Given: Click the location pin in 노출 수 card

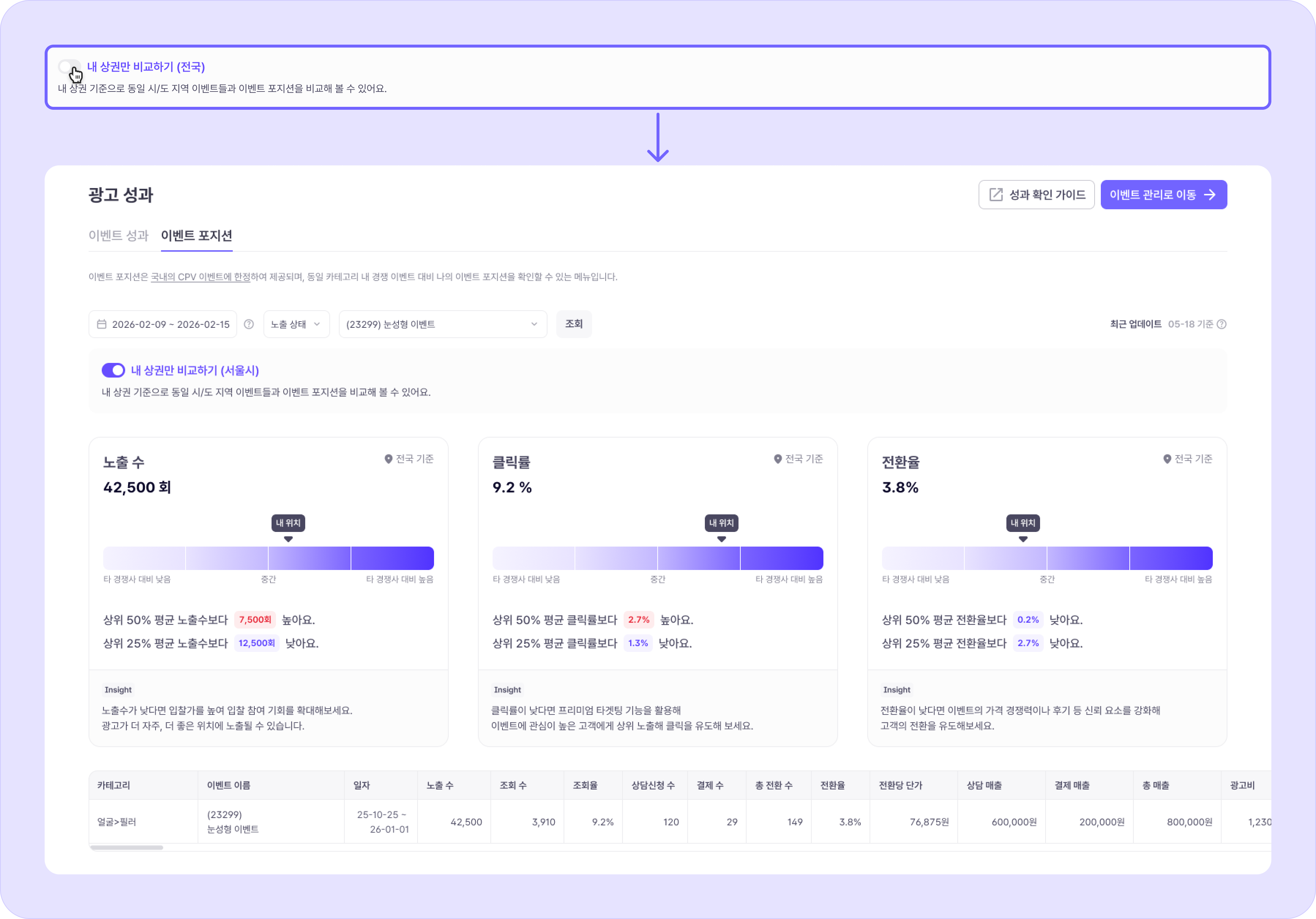Looking at the screenshot, I should coord(389,459).
